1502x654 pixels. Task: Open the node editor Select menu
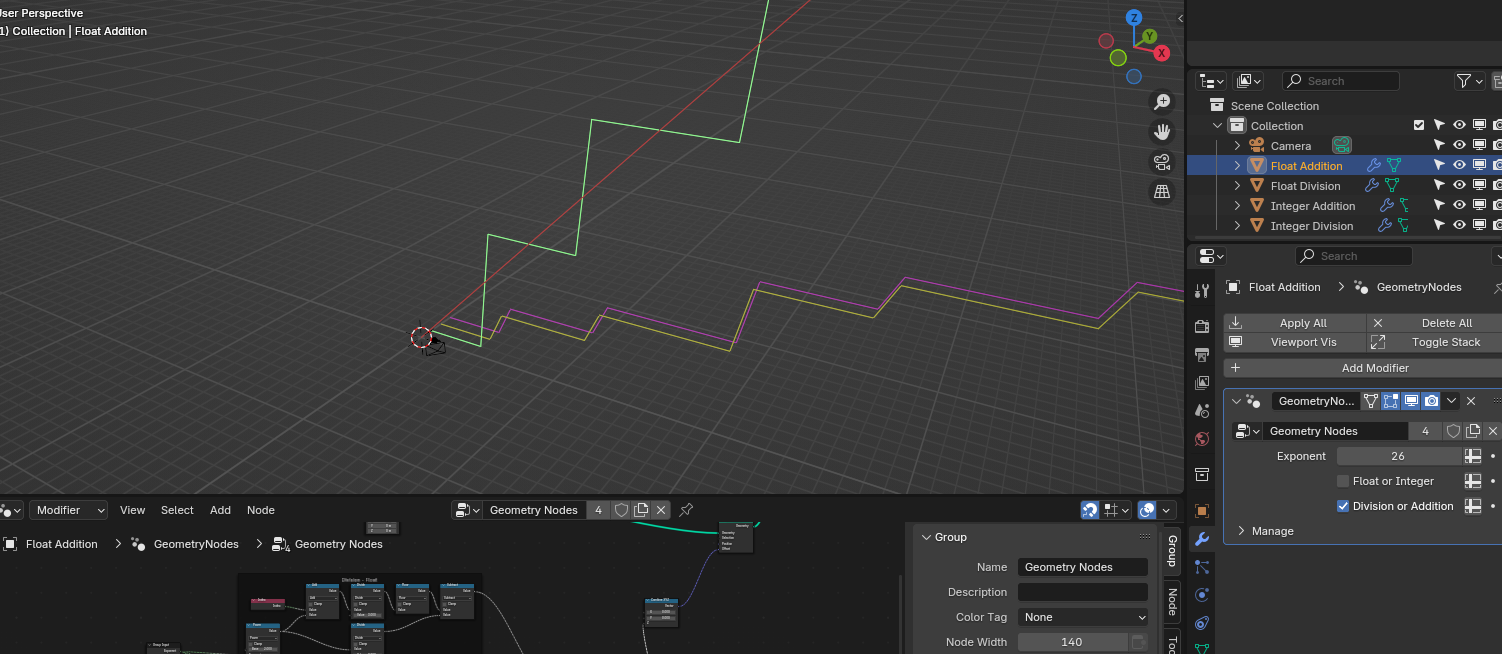[x=177, y=510]
